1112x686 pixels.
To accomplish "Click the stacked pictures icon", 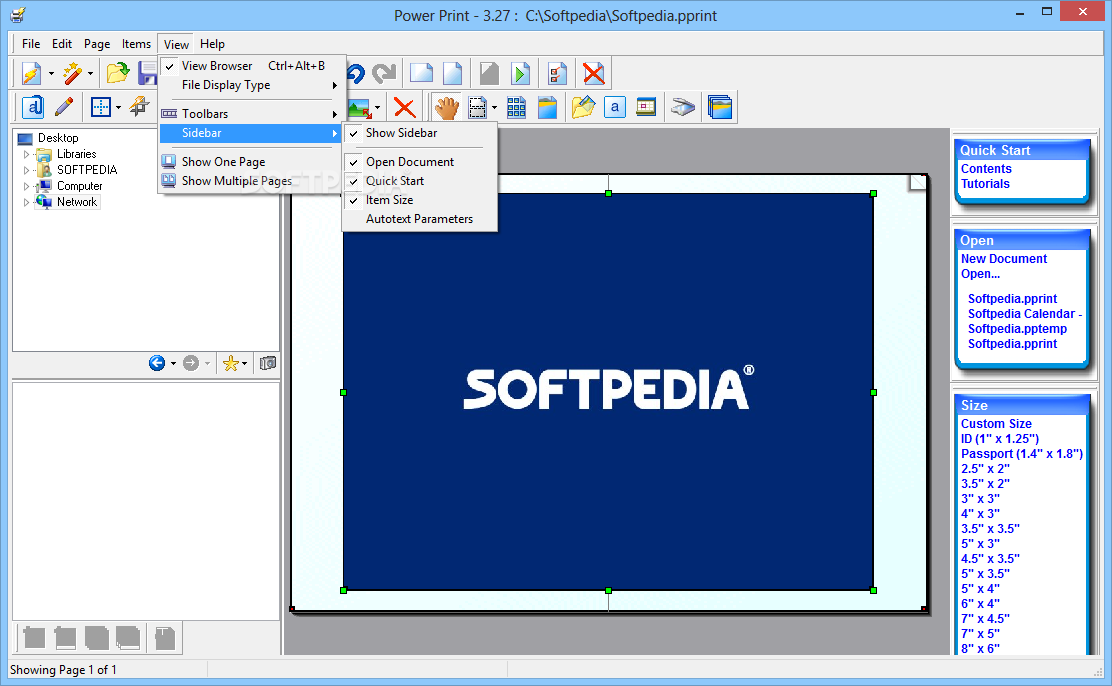I will pos(720,108).
